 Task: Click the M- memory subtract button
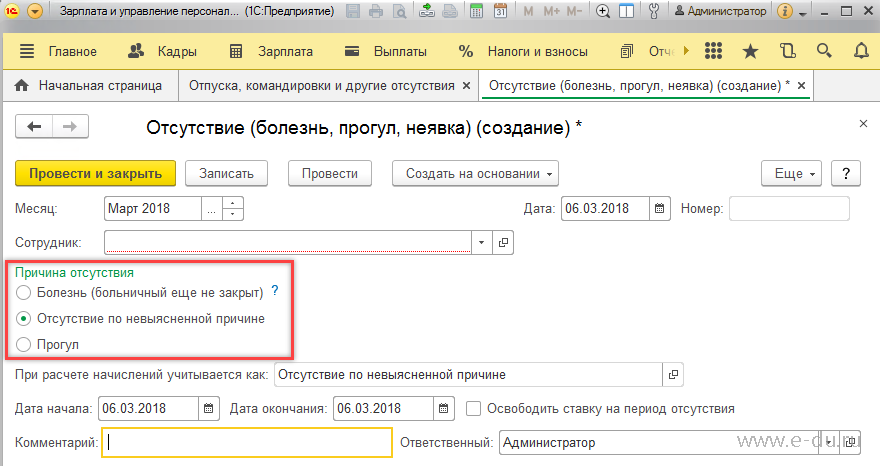[x=574, y=11]
